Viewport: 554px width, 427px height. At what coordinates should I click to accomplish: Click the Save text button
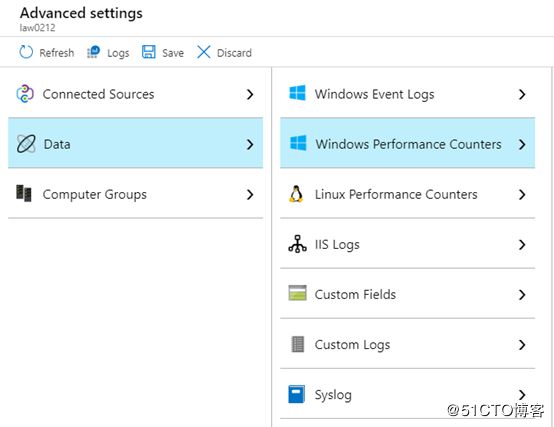coord(173,53)
